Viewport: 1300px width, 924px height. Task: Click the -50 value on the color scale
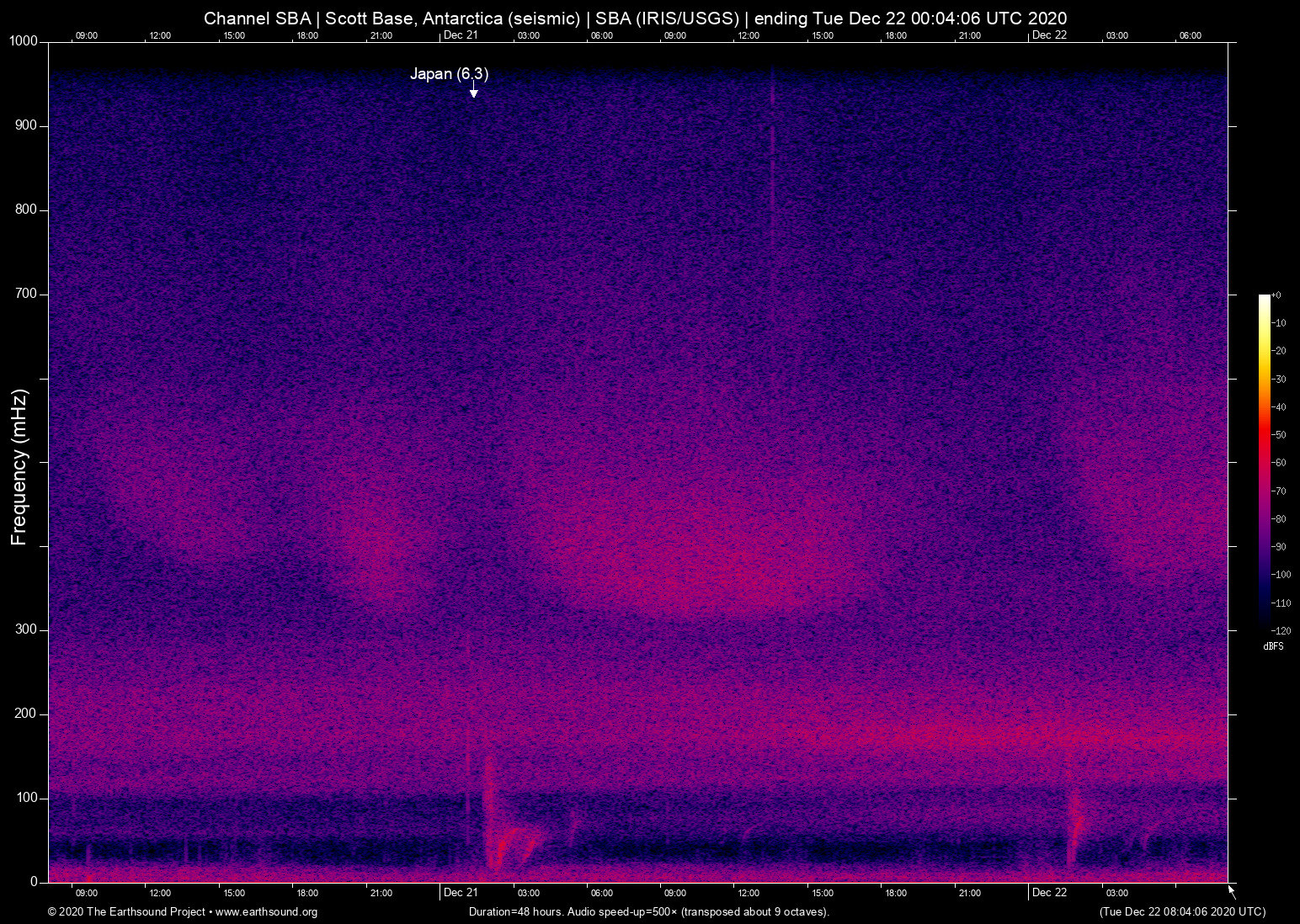click(1279, 435)
